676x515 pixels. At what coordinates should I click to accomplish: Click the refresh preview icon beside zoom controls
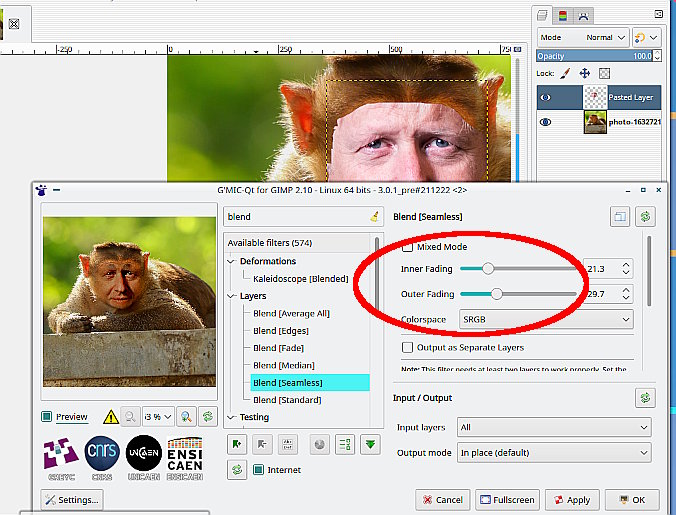208,416
